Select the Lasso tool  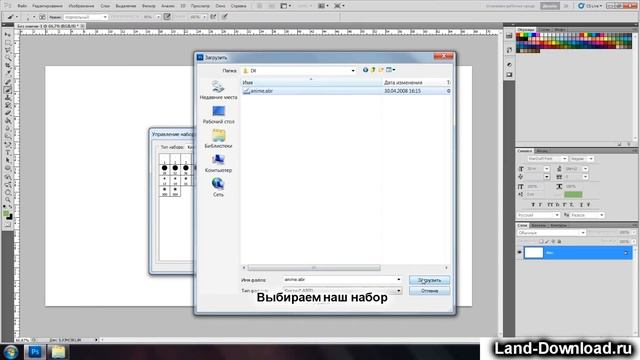[x=8, y=50]
